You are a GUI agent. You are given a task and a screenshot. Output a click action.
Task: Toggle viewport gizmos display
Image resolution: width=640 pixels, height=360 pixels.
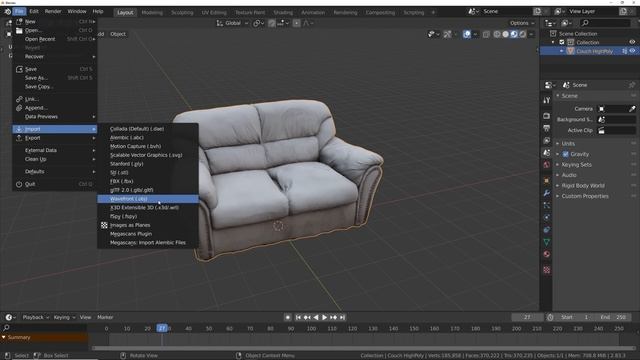[x=447, y=34]
